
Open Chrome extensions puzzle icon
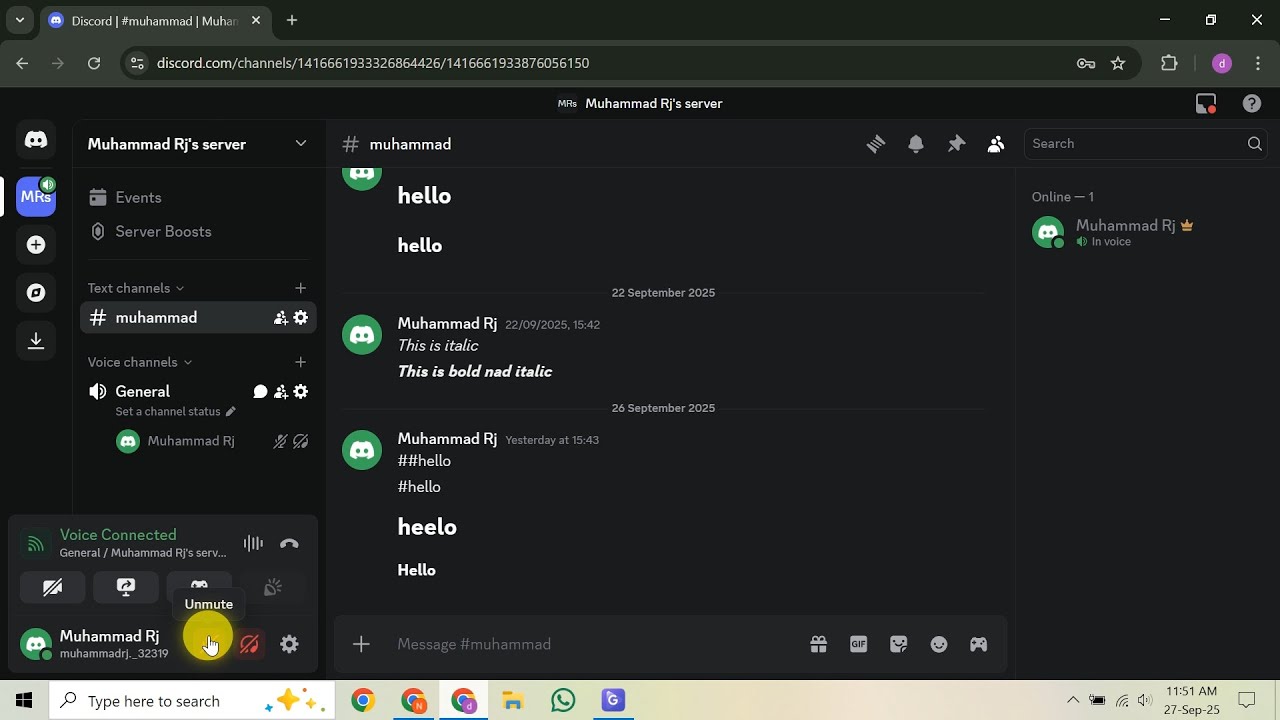coord(1169,63)
